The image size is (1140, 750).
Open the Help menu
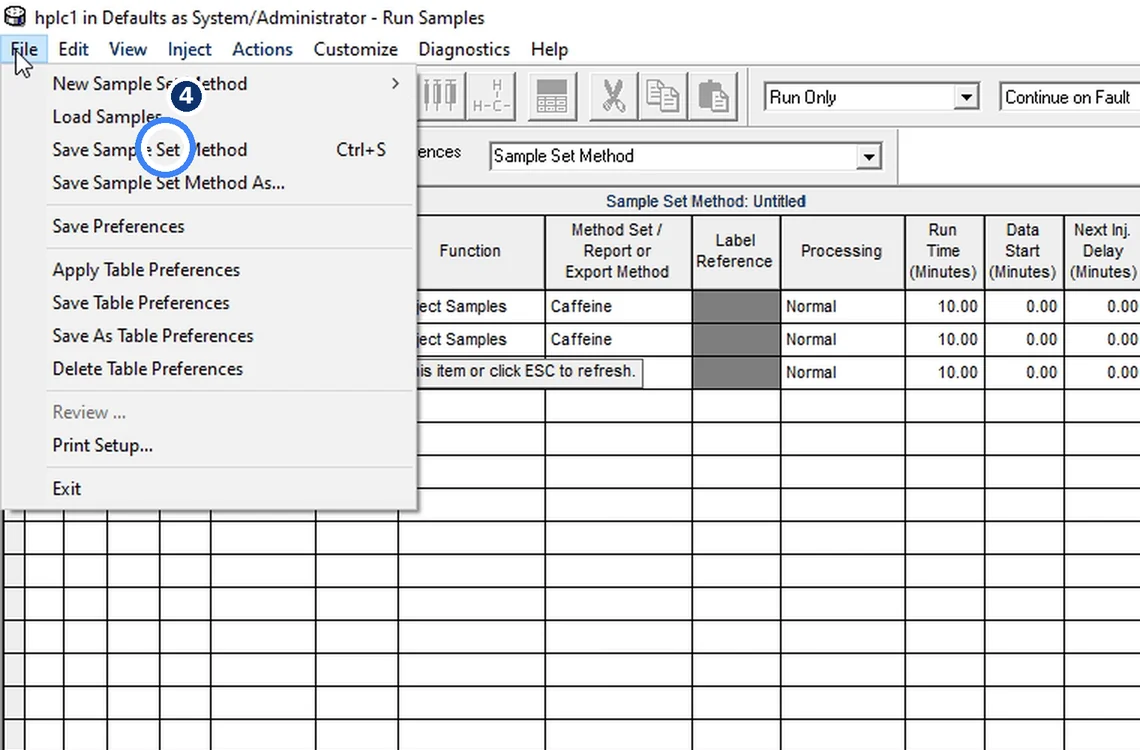pyautogui.click(x=549, y=49)
